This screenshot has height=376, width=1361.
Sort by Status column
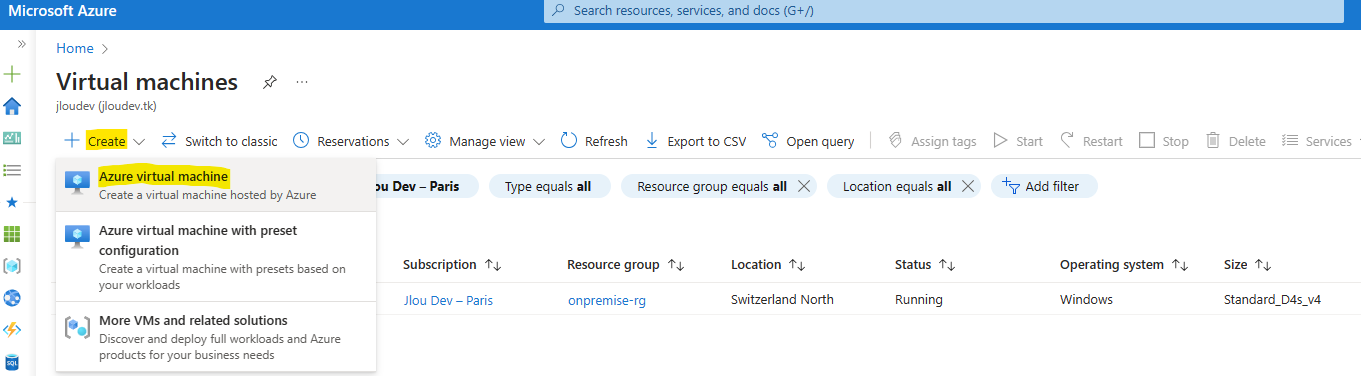click(925, 265)
